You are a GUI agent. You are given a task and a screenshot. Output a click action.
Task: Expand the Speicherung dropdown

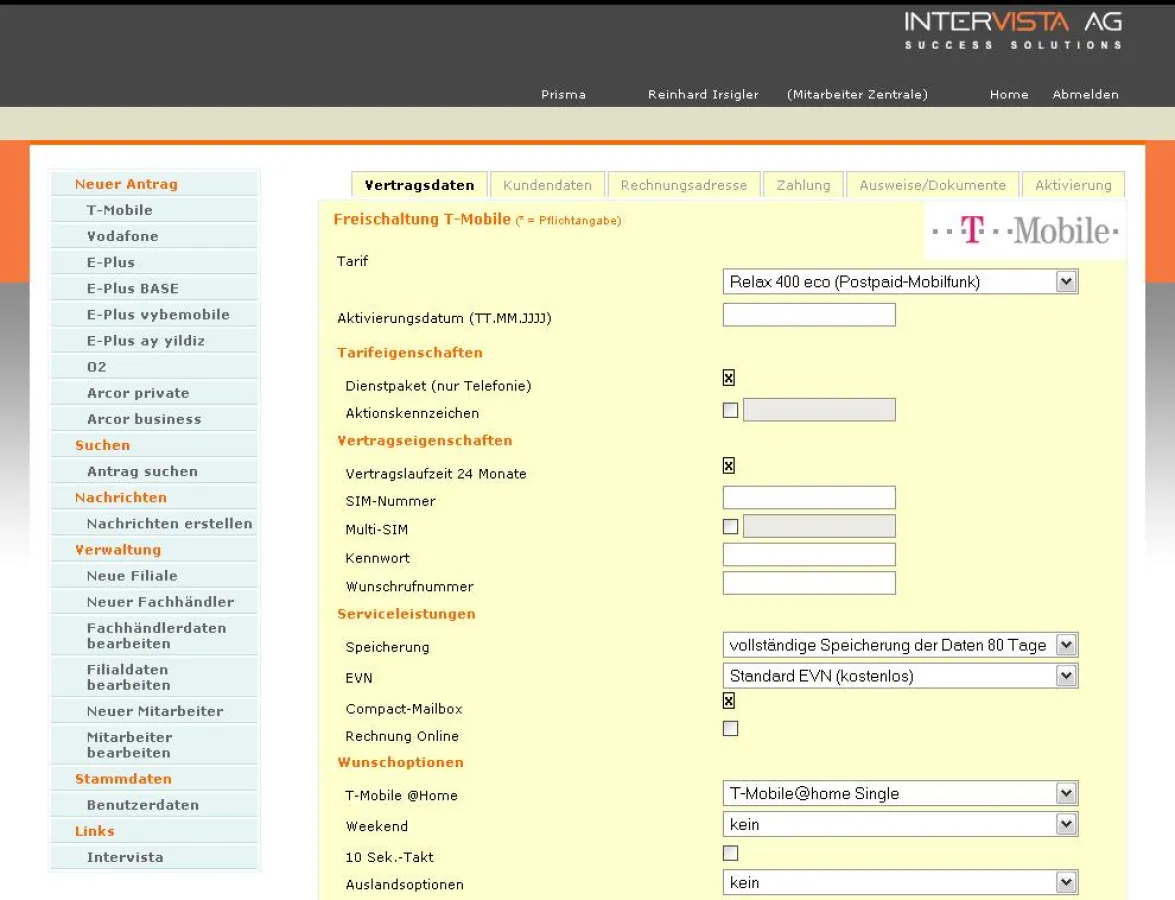click(900, 645)
